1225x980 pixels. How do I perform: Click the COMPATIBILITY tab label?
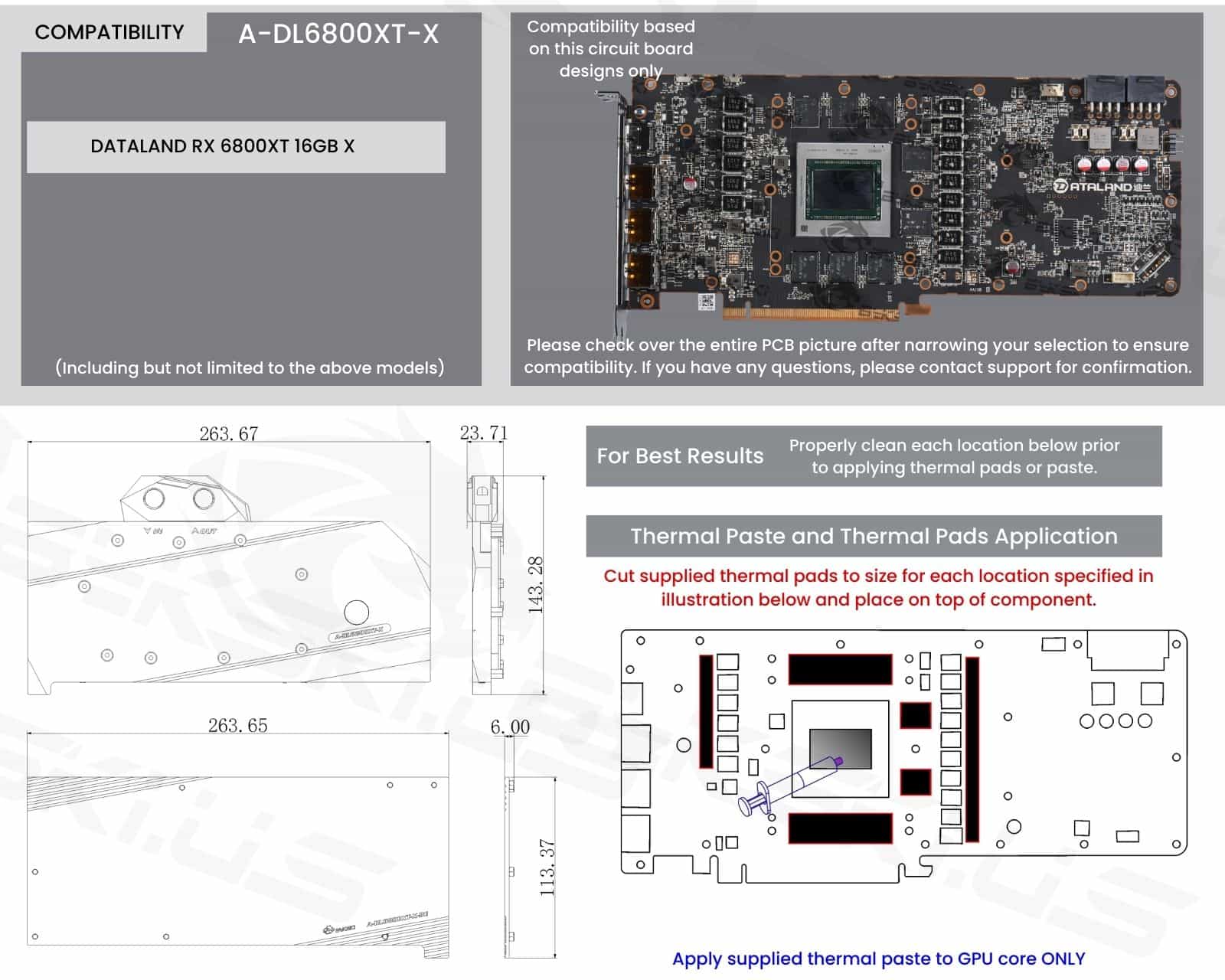(x=109, y=32)
